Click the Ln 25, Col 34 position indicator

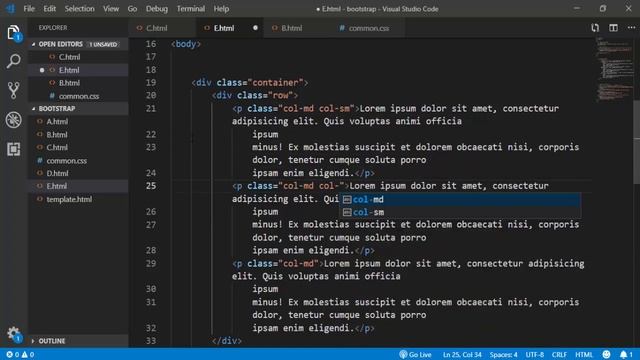point(462,354)
